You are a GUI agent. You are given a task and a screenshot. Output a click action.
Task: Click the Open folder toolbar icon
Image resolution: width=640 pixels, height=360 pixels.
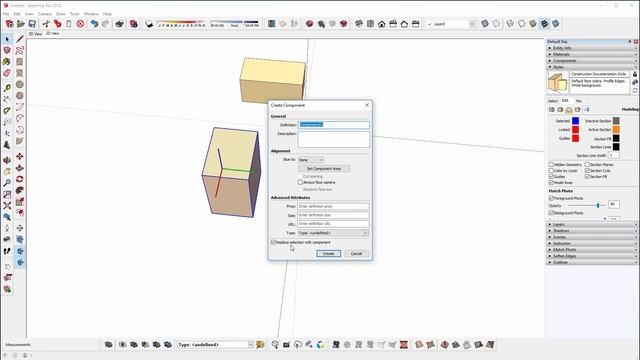21,24
